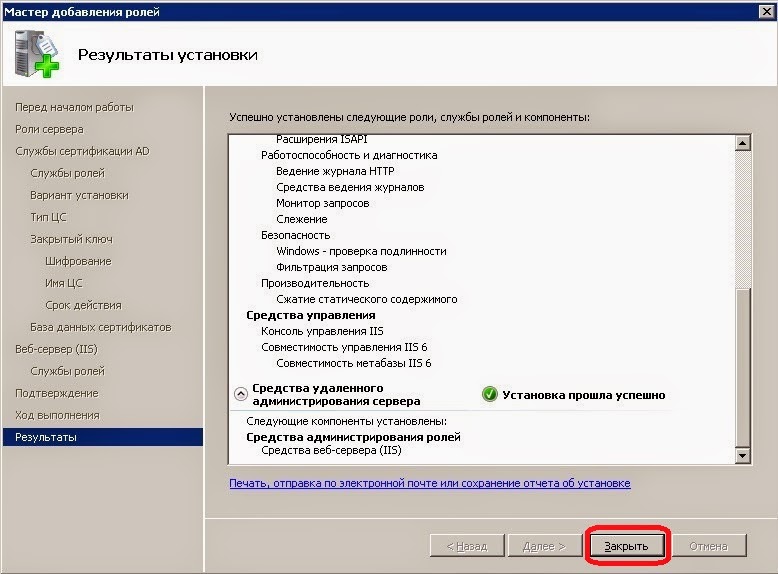The image size is (778, 574).
Task: Open the print or save installation report link
Action: 430,483
